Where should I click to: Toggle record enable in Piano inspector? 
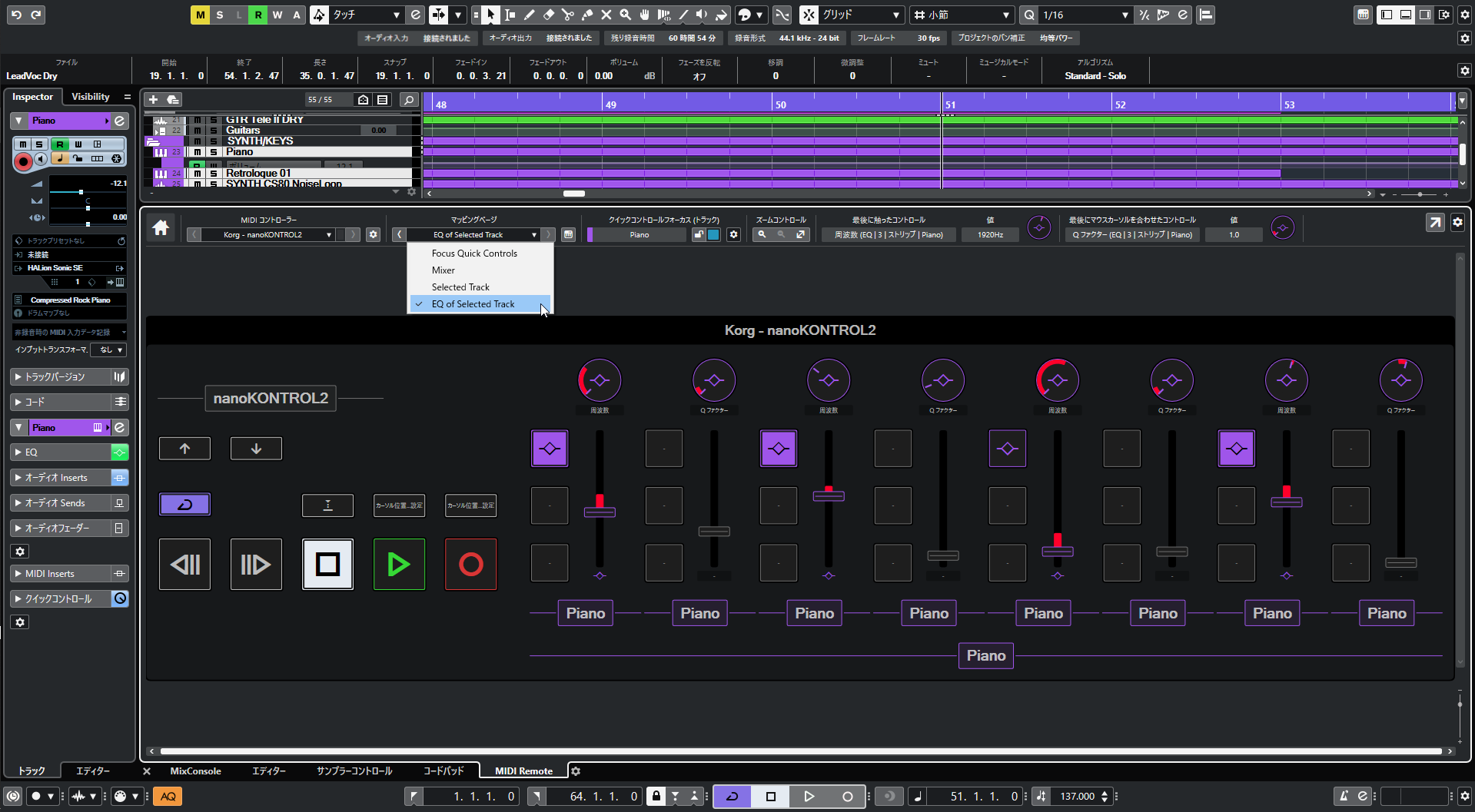(x=23, y=161)
